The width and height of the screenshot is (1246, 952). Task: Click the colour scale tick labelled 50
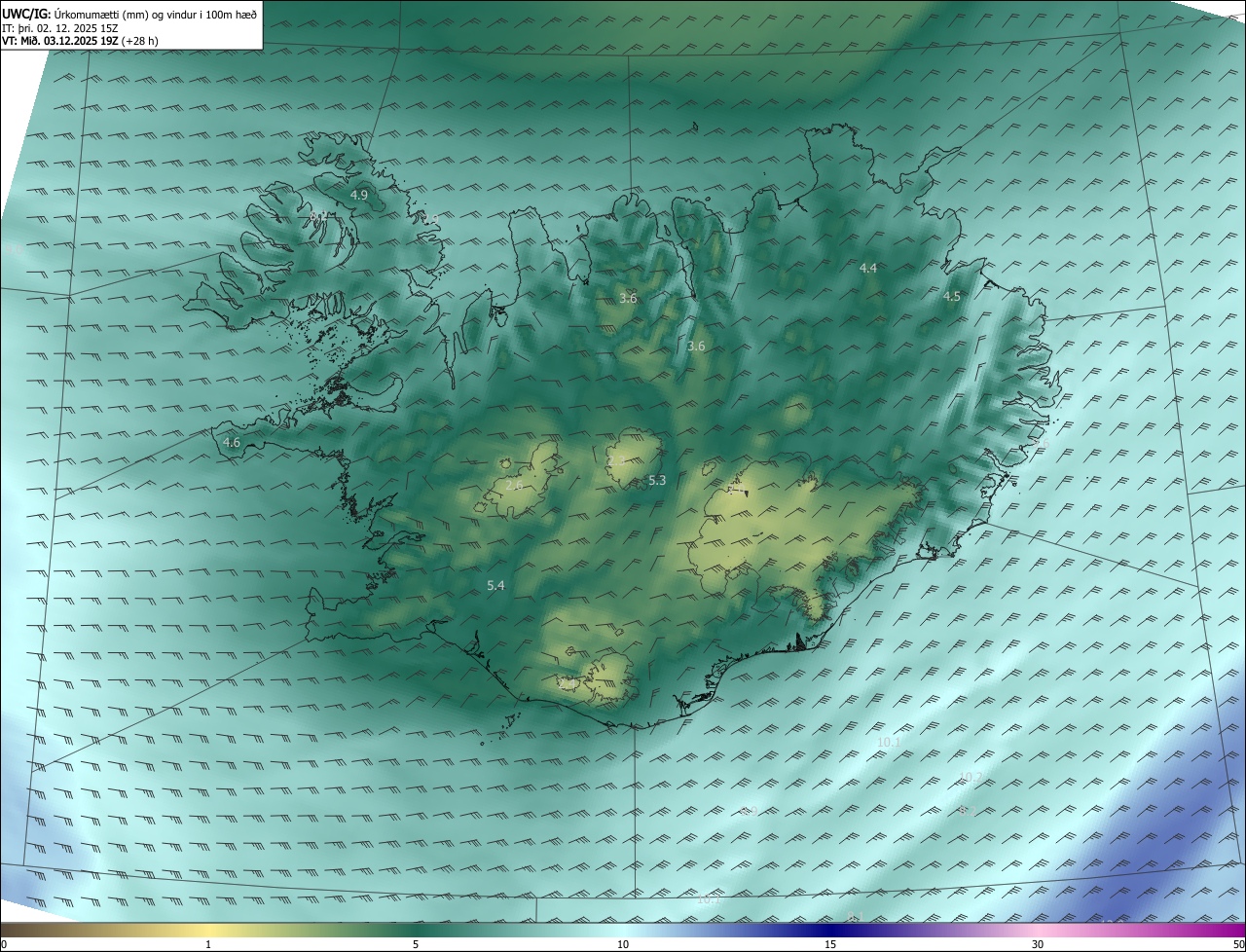point(1238,944)
